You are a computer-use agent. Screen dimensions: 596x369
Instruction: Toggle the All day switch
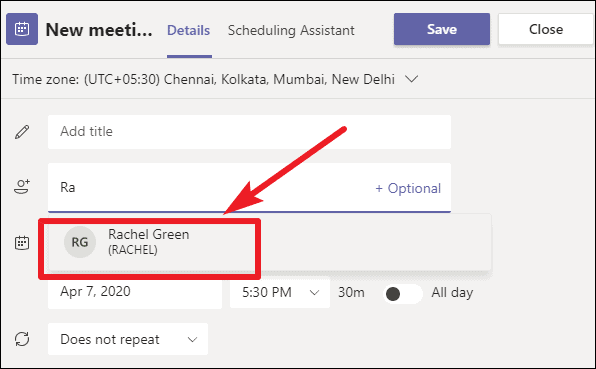pyautogui.click(x=403, y=293)
